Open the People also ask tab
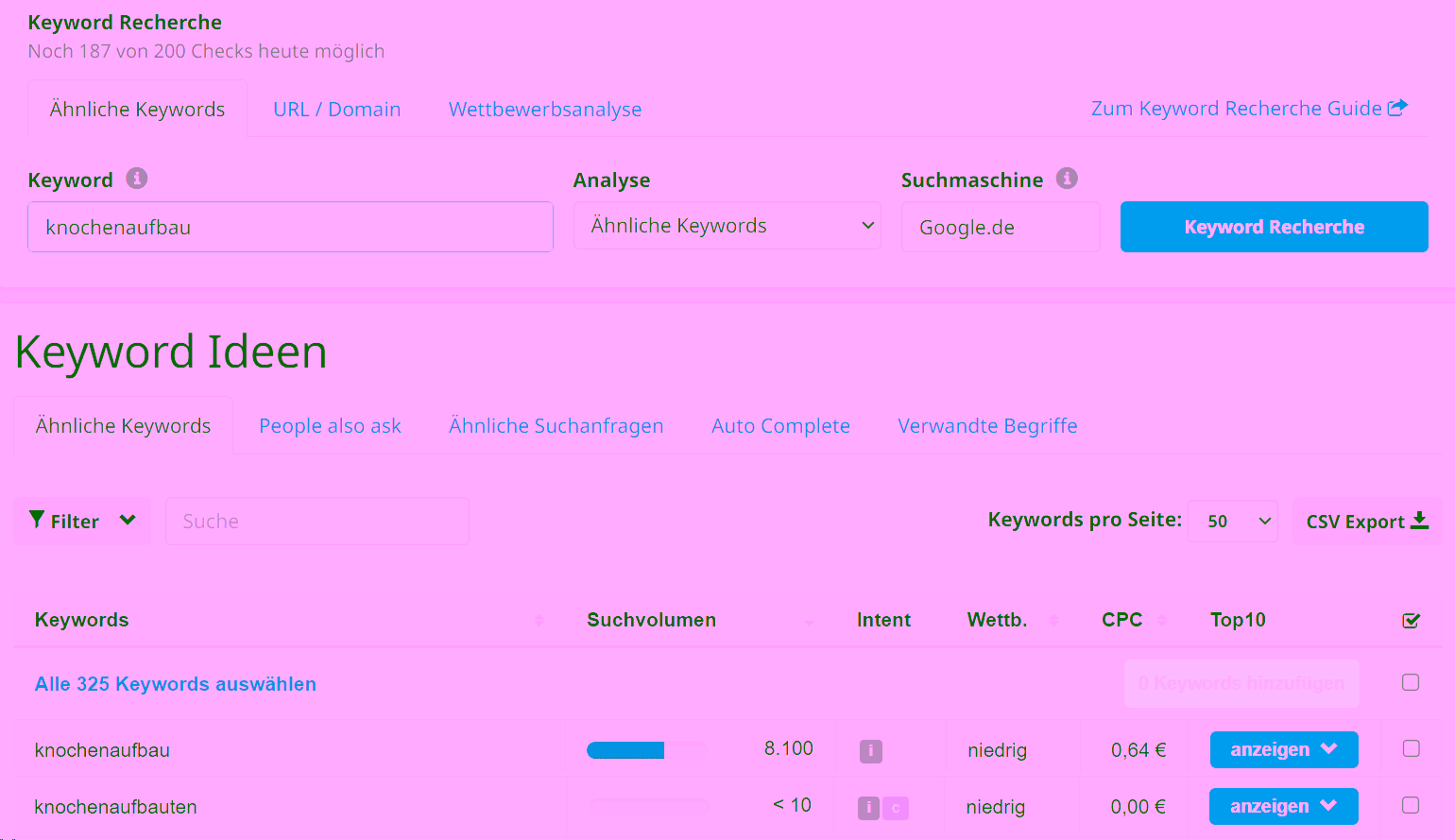 click(x=330, y=425)
